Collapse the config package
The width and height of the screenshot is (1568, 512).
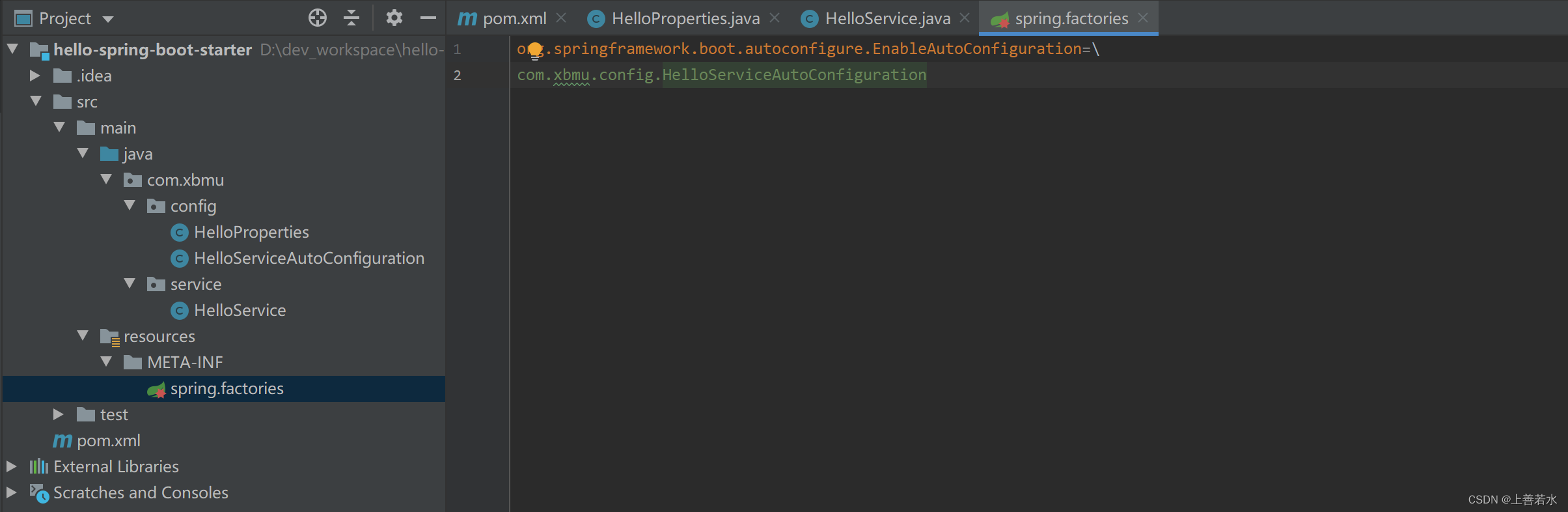[x=130, y=205]
